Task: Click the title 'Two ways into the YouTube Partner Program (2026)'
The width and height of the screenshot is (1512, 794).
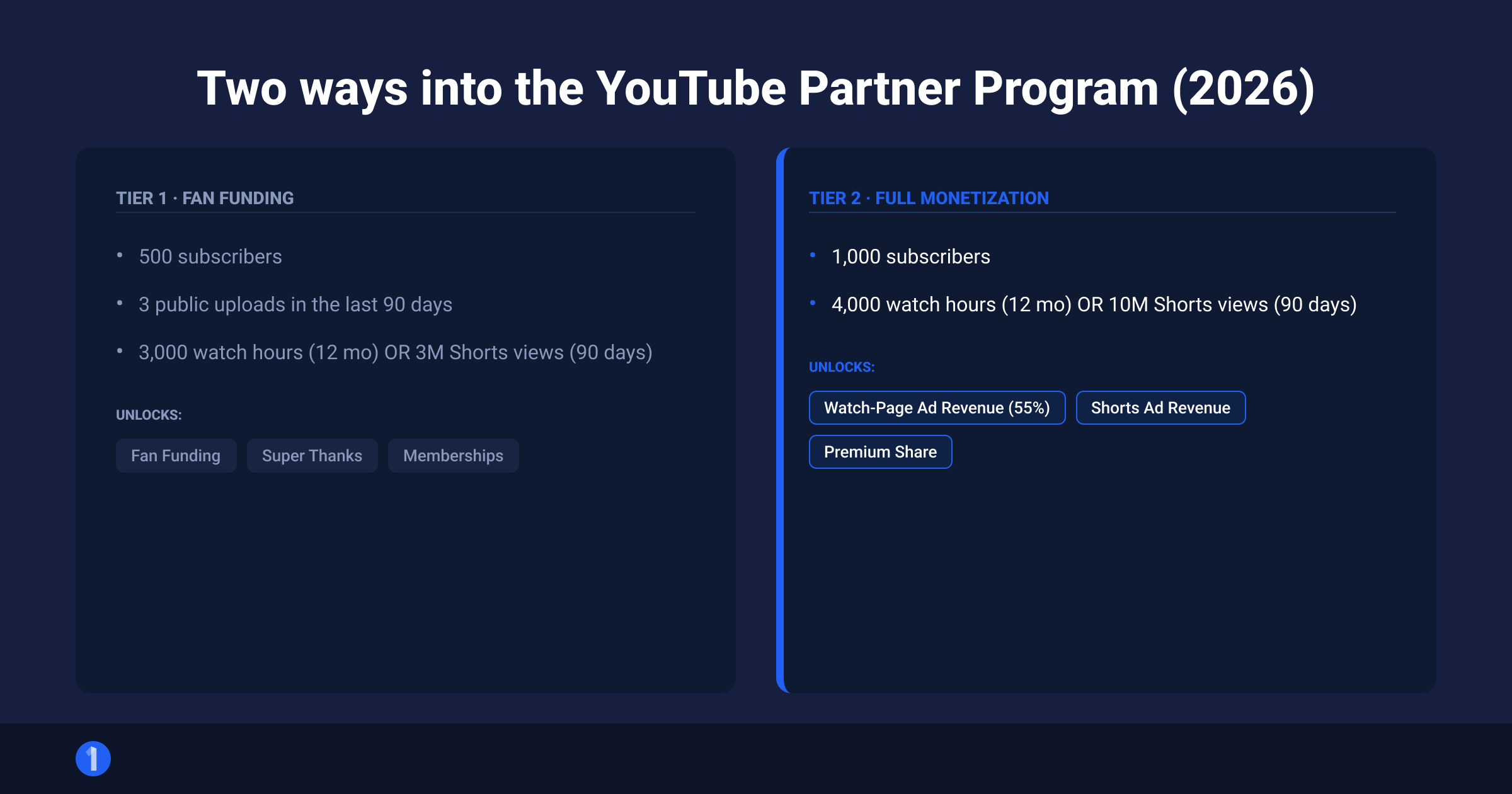Action: (x=756, y=89)
